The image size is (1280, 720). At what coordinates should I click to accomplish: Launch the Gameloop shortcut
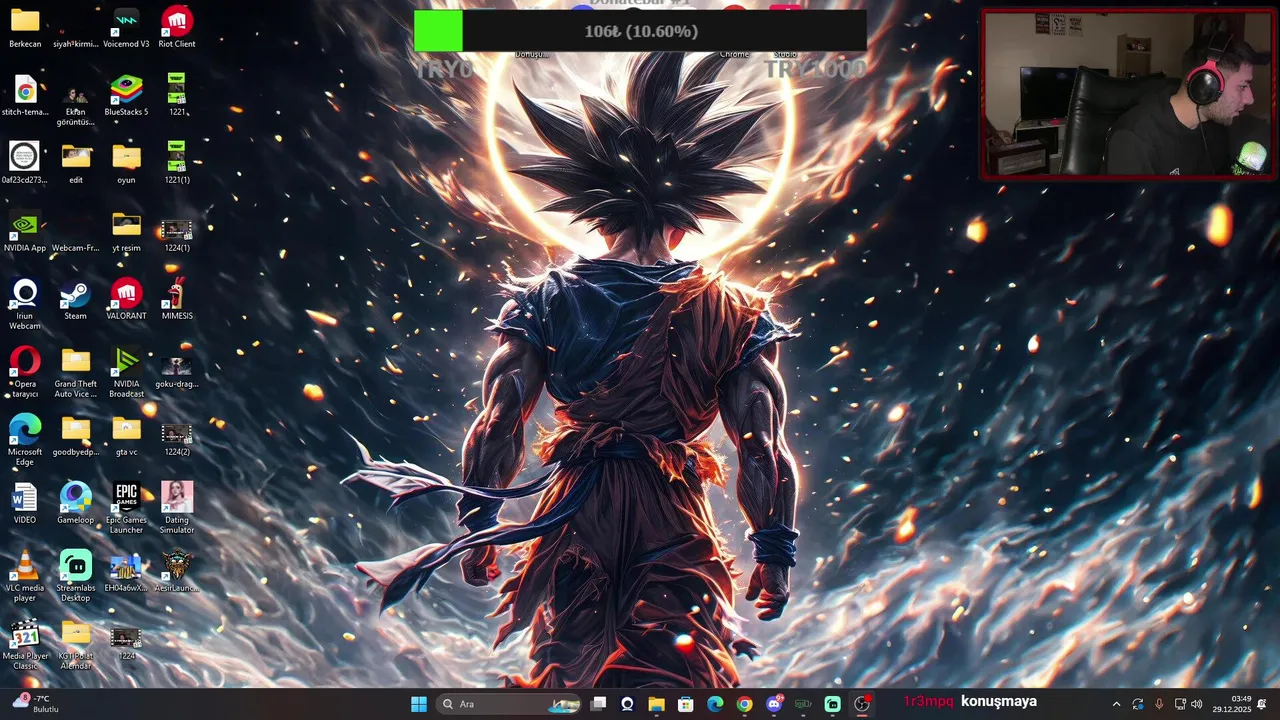click(76, 503)
